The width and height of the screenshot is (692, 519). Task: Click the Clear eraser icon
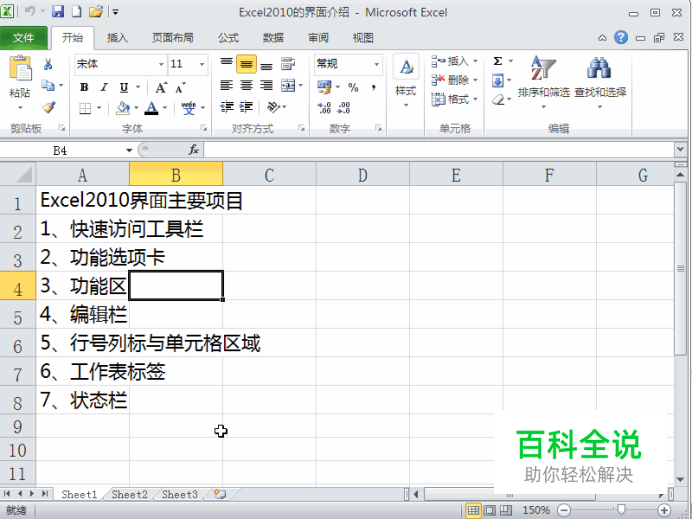tap(498, 100)
